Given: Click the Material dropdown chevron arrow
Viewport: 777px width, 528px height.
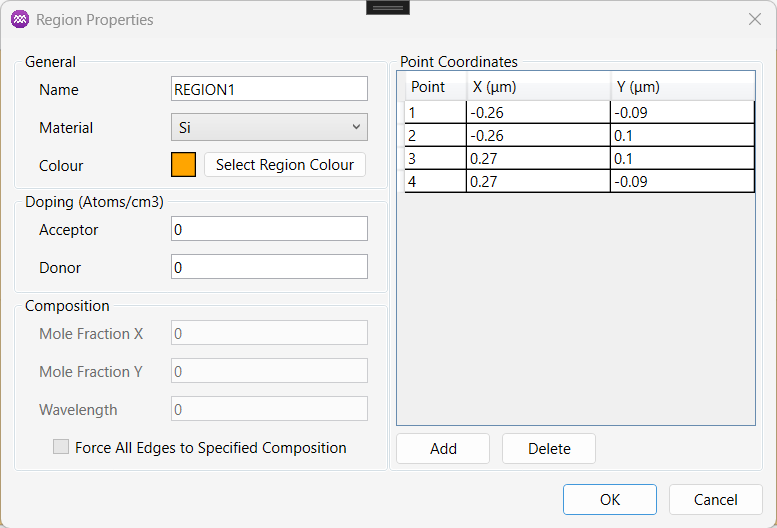Looking at the screenshot, I should coord(356,127).
